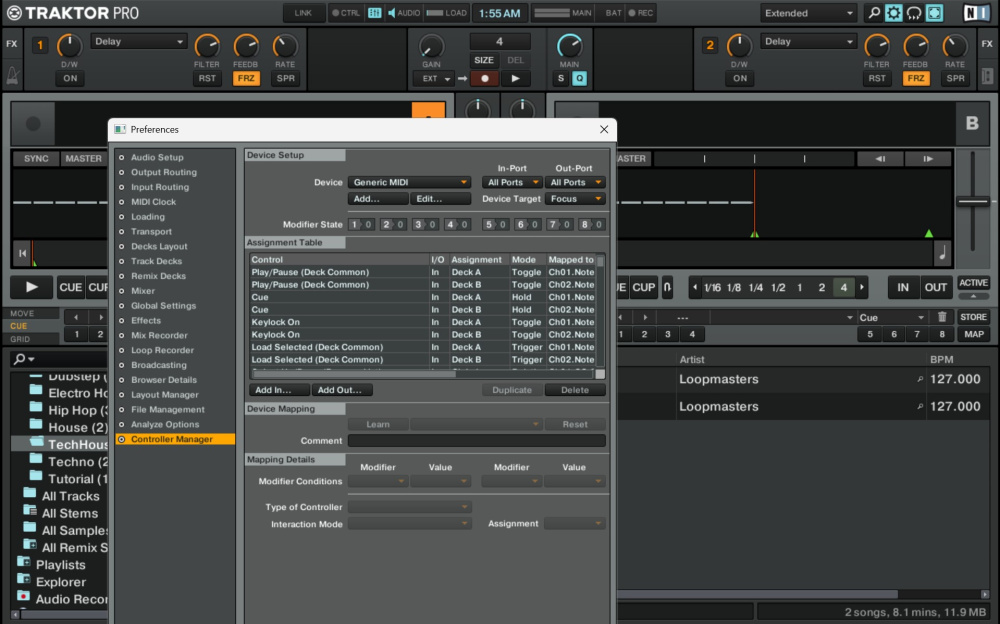Click the metronome icon on the left
1000x624 pixels.
[x=11, y=76]
